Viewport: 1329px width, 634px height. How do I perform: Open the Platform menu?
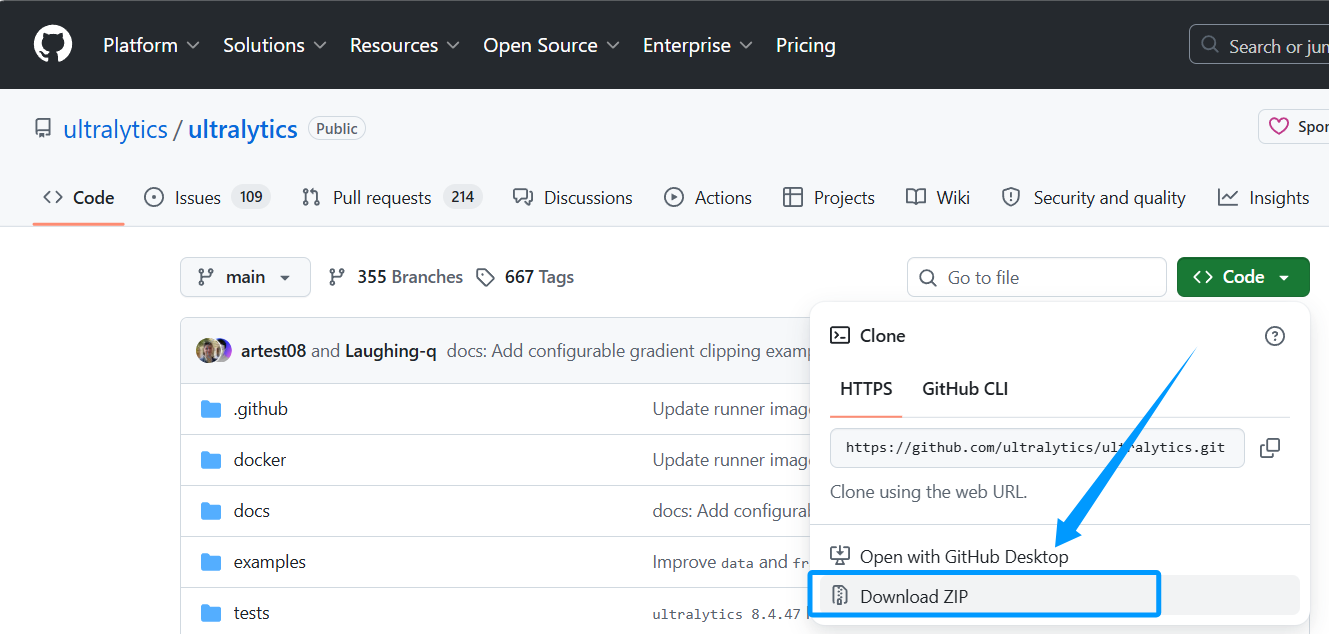click(x=151, y=45)
